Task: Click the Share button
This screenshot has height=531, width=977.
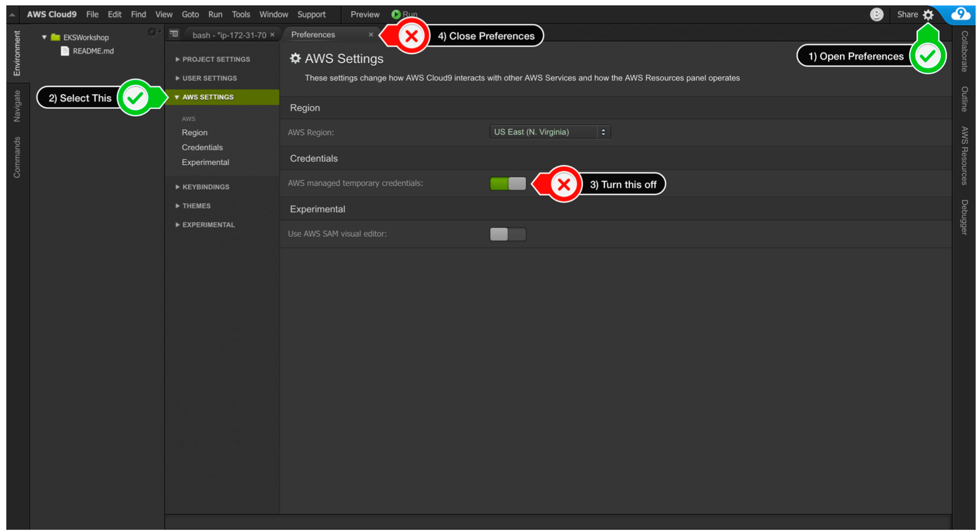Action: tap(907, 14)
